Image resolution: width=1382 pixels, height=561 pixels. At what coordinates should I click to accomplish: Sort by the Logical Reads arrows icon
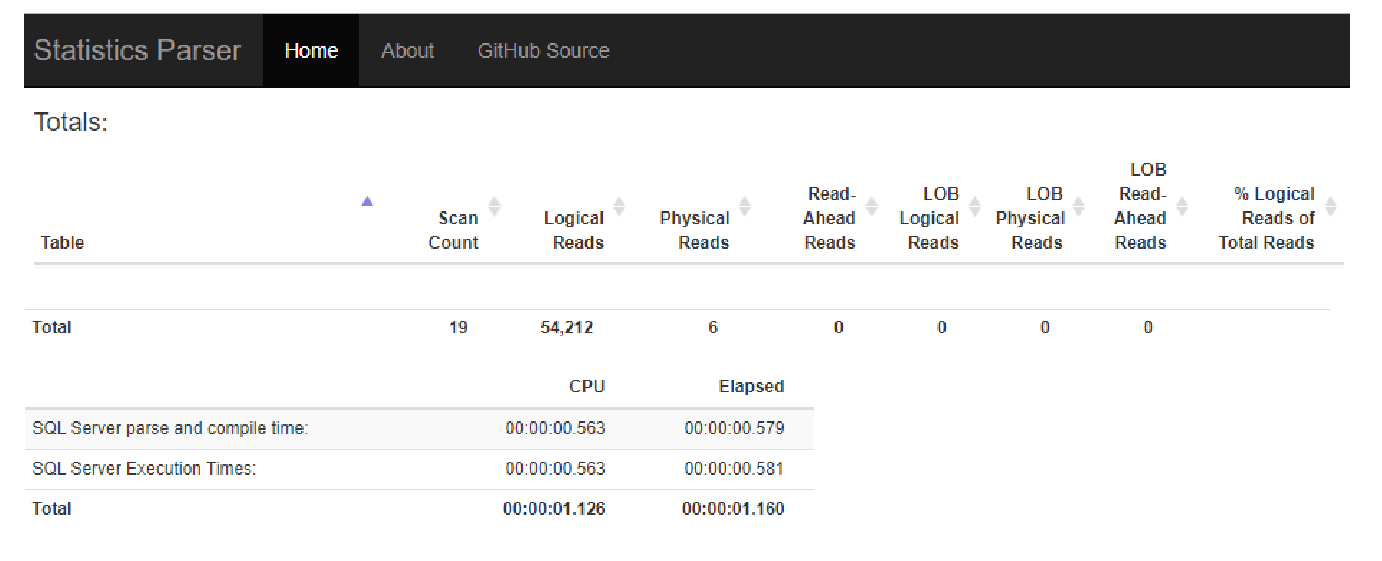[619, 206]
